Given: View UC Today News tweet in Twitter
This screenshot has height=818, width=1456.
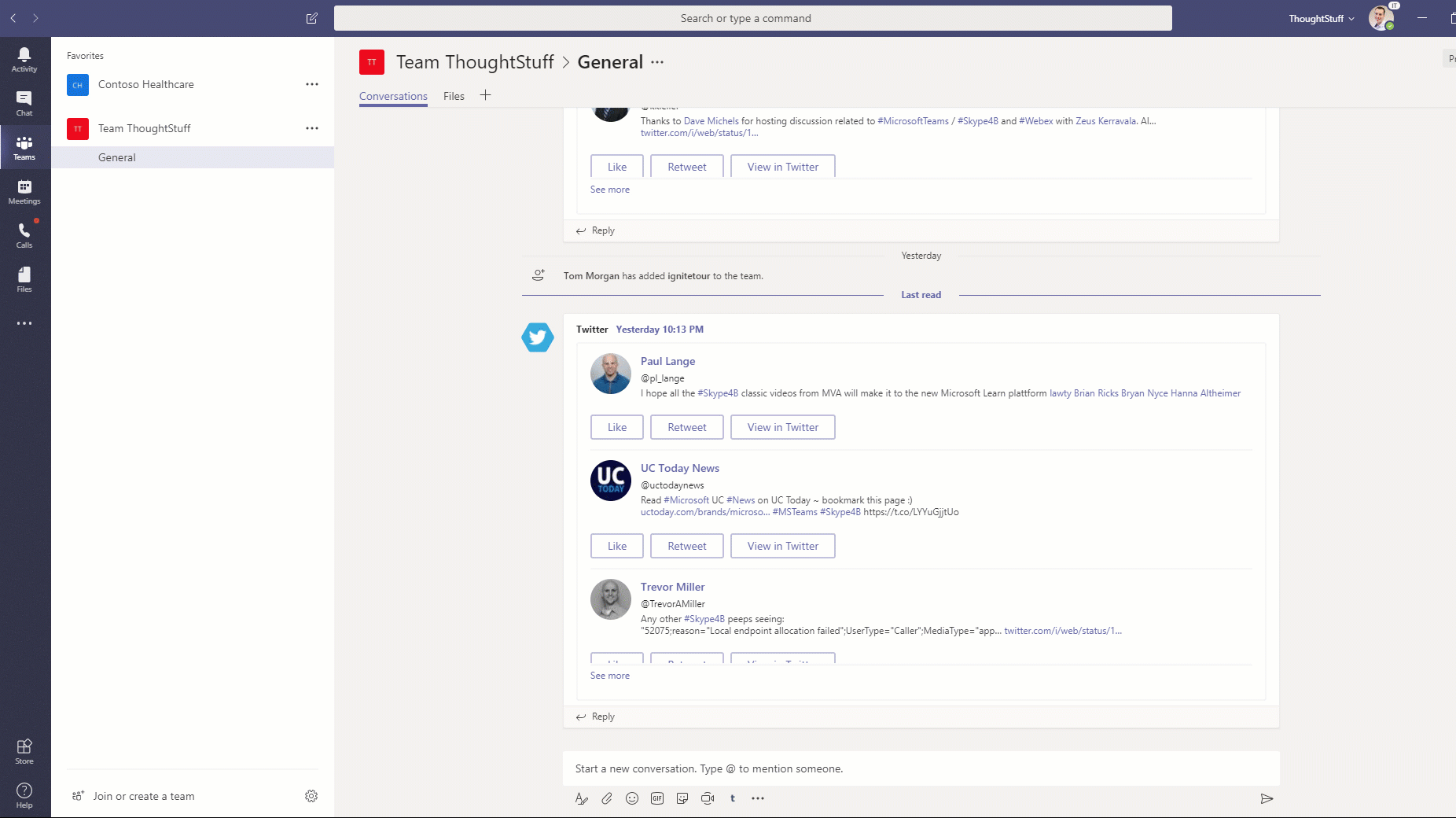Looking at the screenshot, I should [x=783, y=546].
